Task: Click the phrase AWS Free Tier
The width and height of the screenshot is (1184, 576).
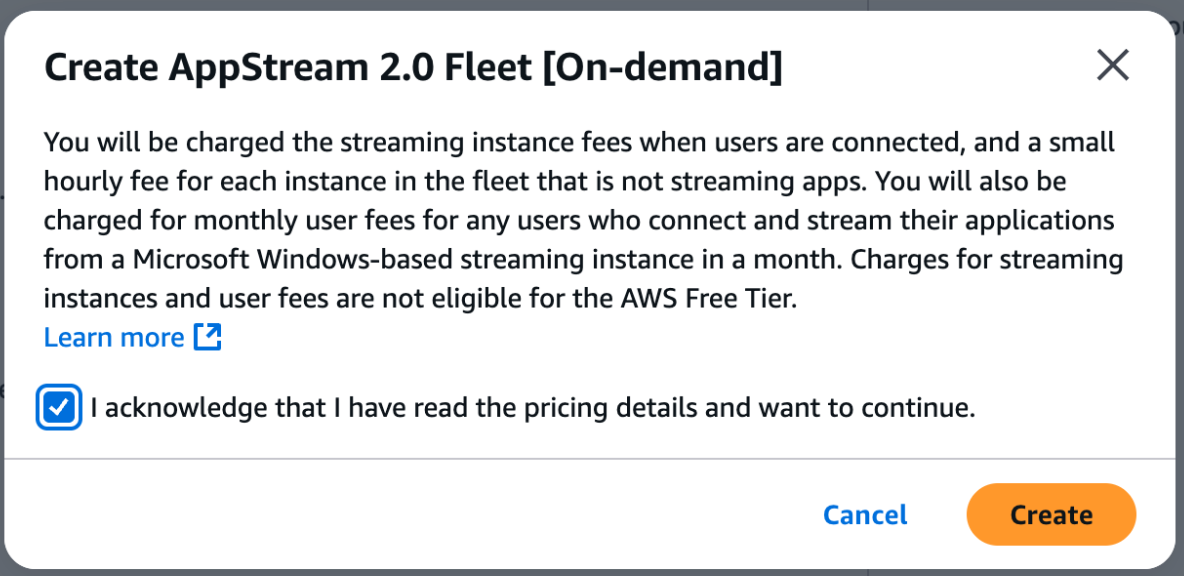Action: pos(708,299)
